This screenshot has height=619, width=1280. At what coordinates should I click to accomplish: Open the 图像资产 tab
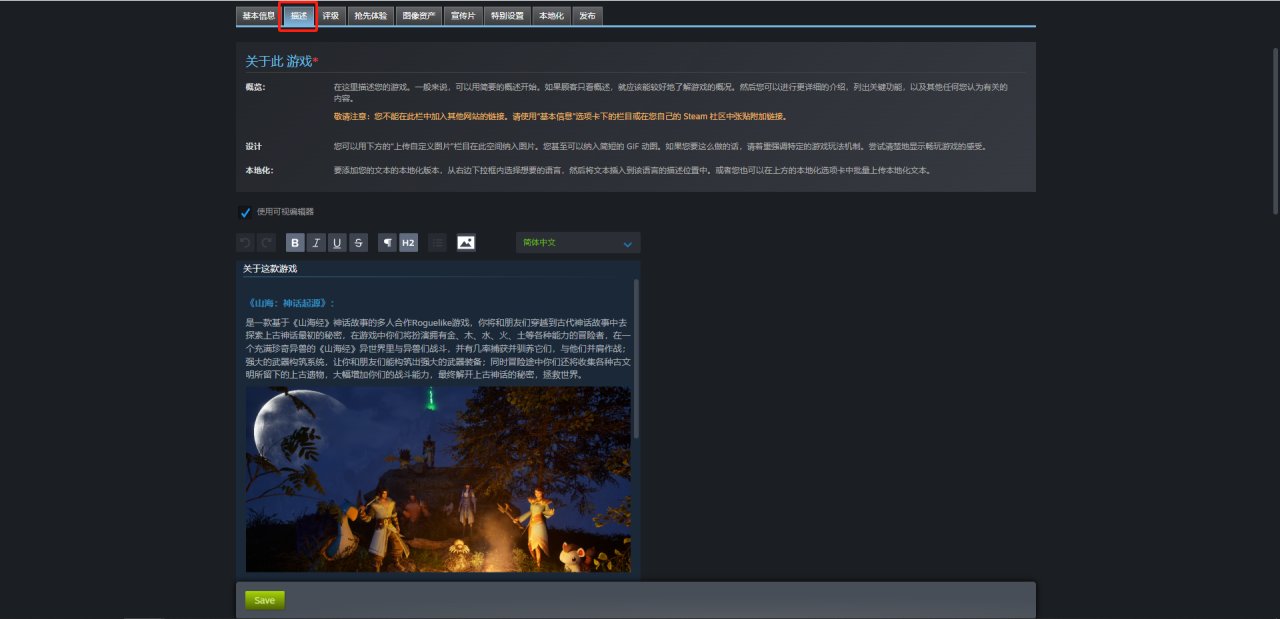[418, 16]
